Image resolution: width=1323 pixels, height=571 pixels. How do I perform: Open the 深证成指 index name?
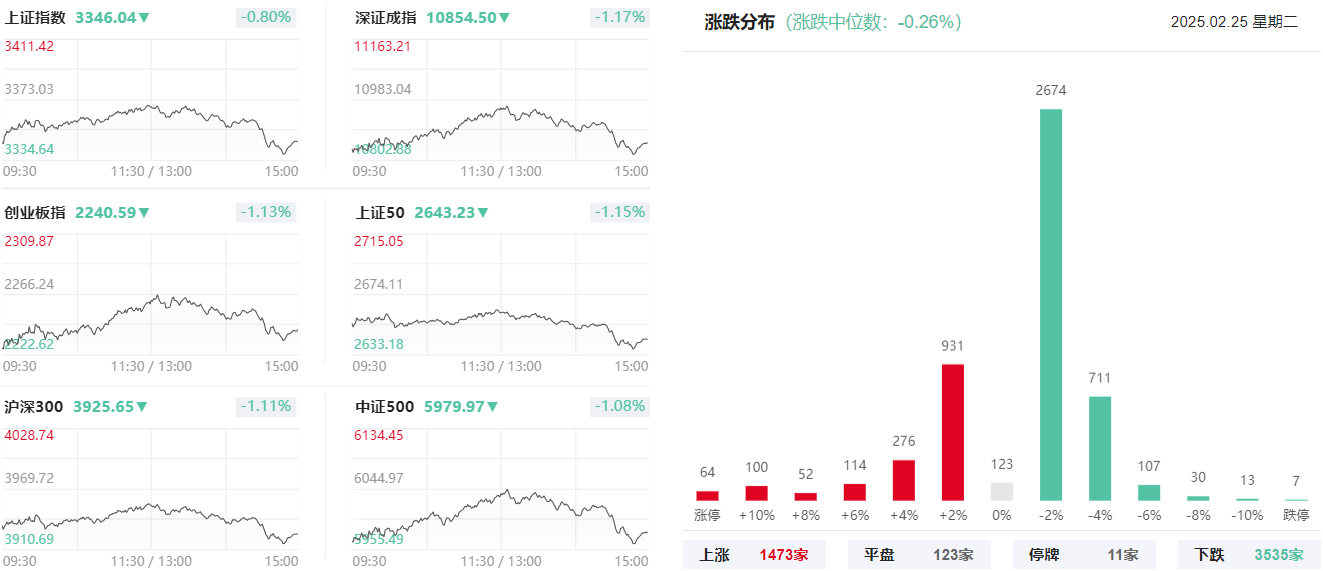(385, 17)
